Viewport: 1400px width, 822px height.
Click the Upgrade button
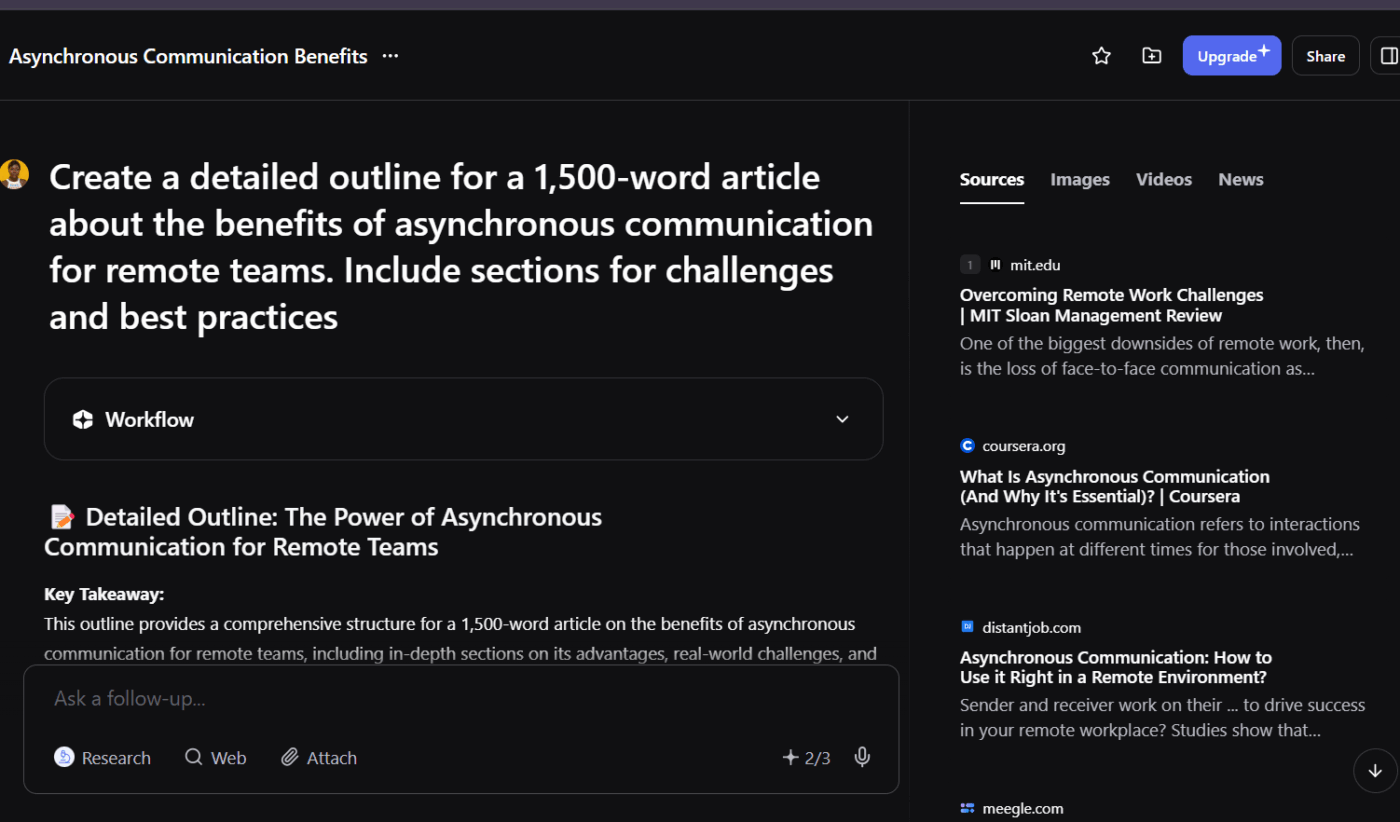[x=1232, y=55]
